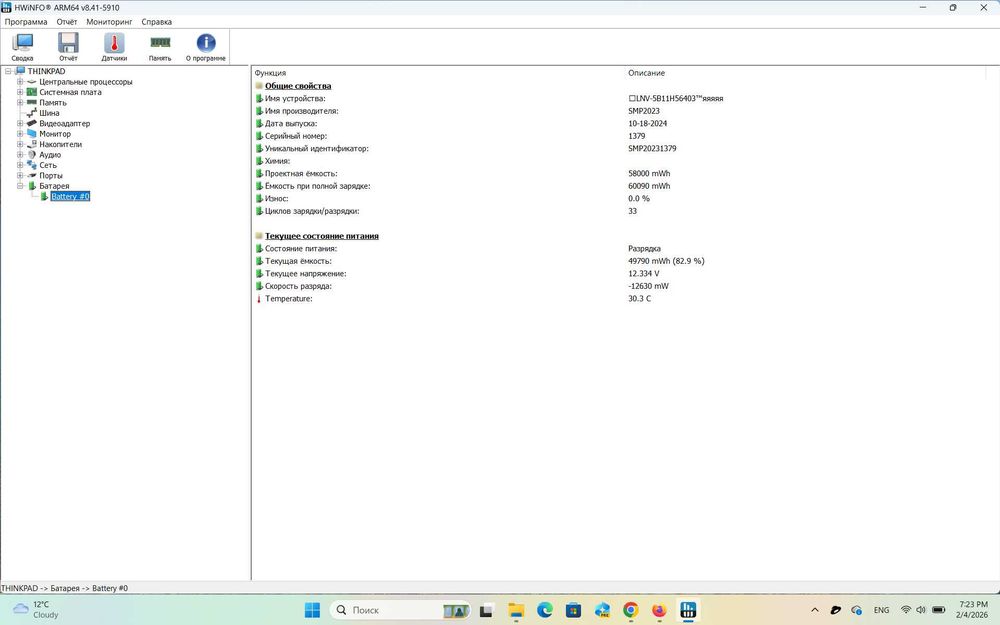Click the Описание column header
This screenshot has width=1000, height=625.
coord(646,73)
